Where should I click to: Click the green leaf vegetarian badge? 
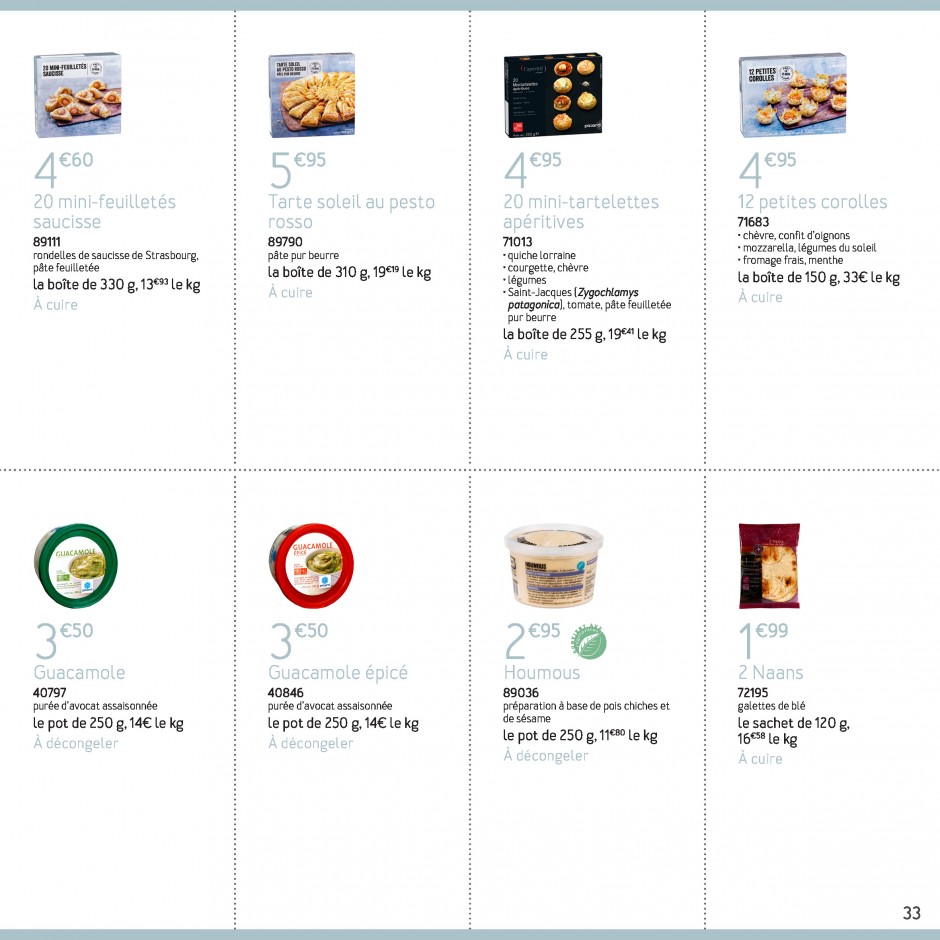click(588, 641)
